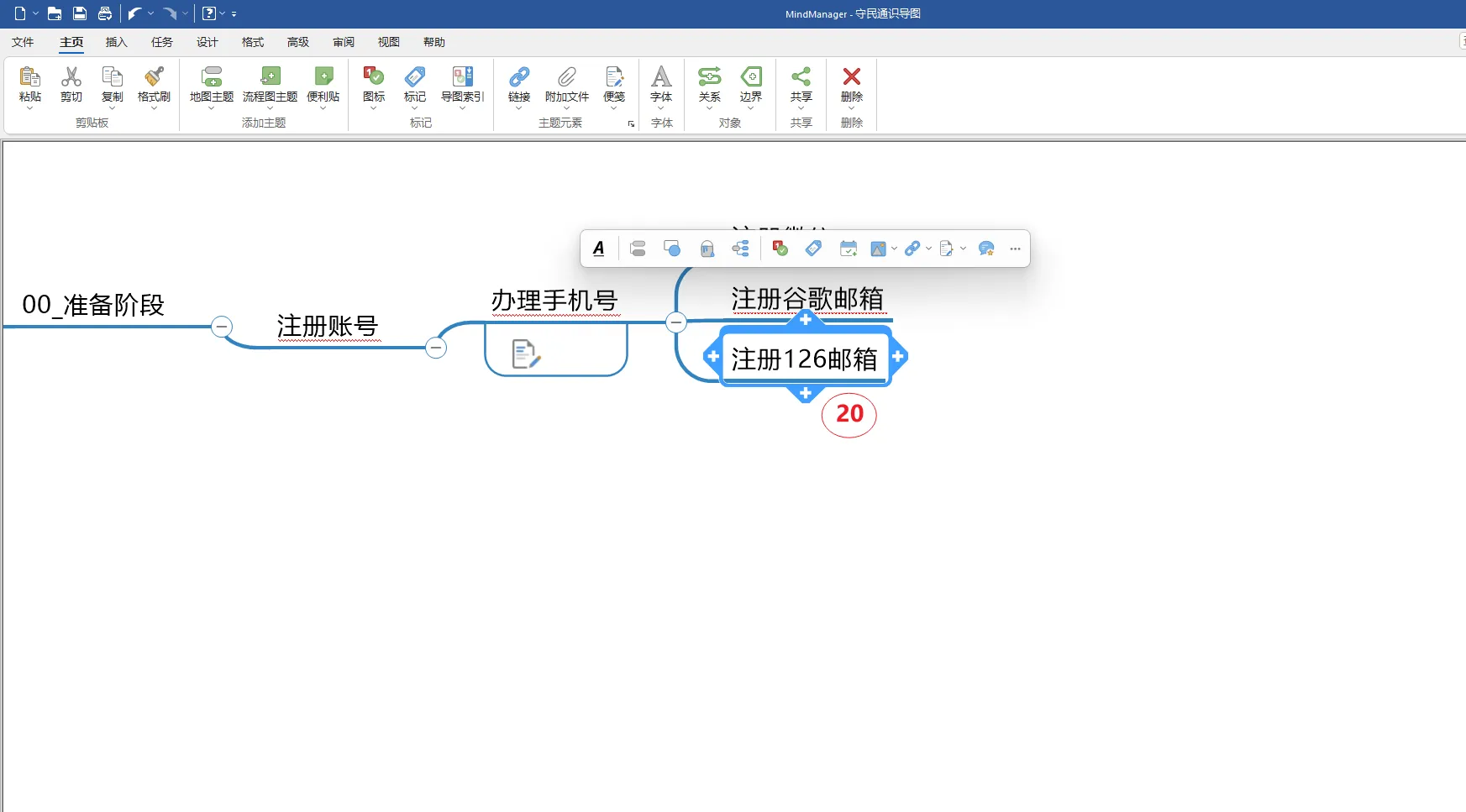Click the Save icon in quick access toolbar
The height and width of the screenshot is (812, 1466).
point(80,13)
